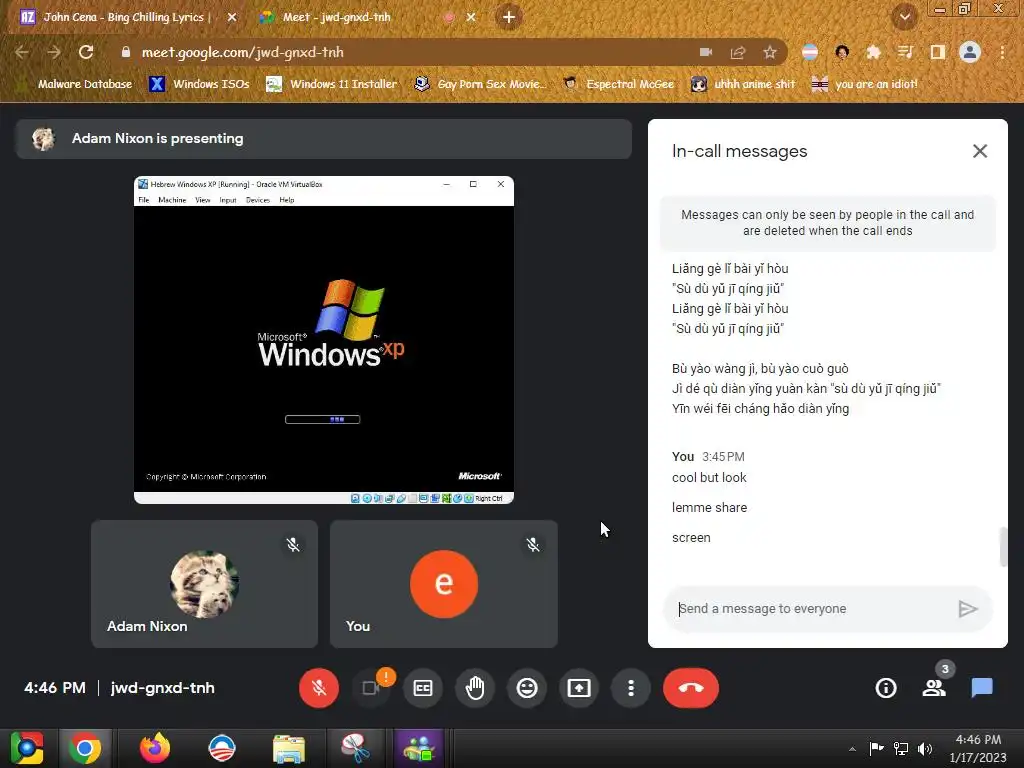1024x768 pixels.
Task: Bookmark this tab with the star
Action: (x=770, y=52)
